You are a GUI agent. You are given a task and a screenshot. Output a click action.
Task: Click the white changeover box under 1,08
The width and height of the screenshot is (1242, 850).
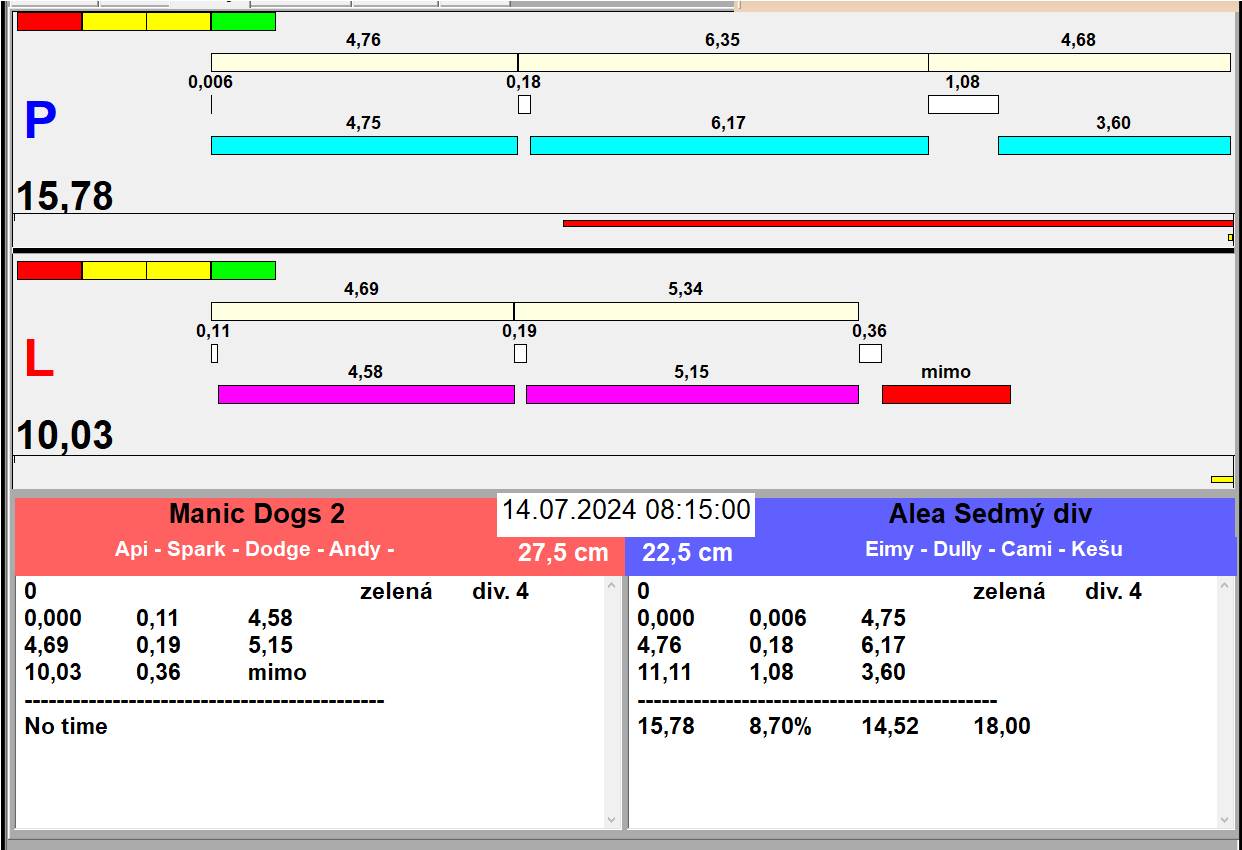point(963,104)
